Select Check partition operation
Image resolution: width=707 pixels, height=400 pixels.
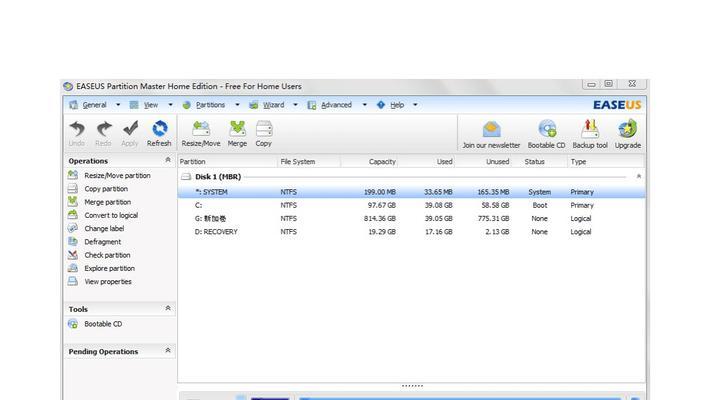107,255
